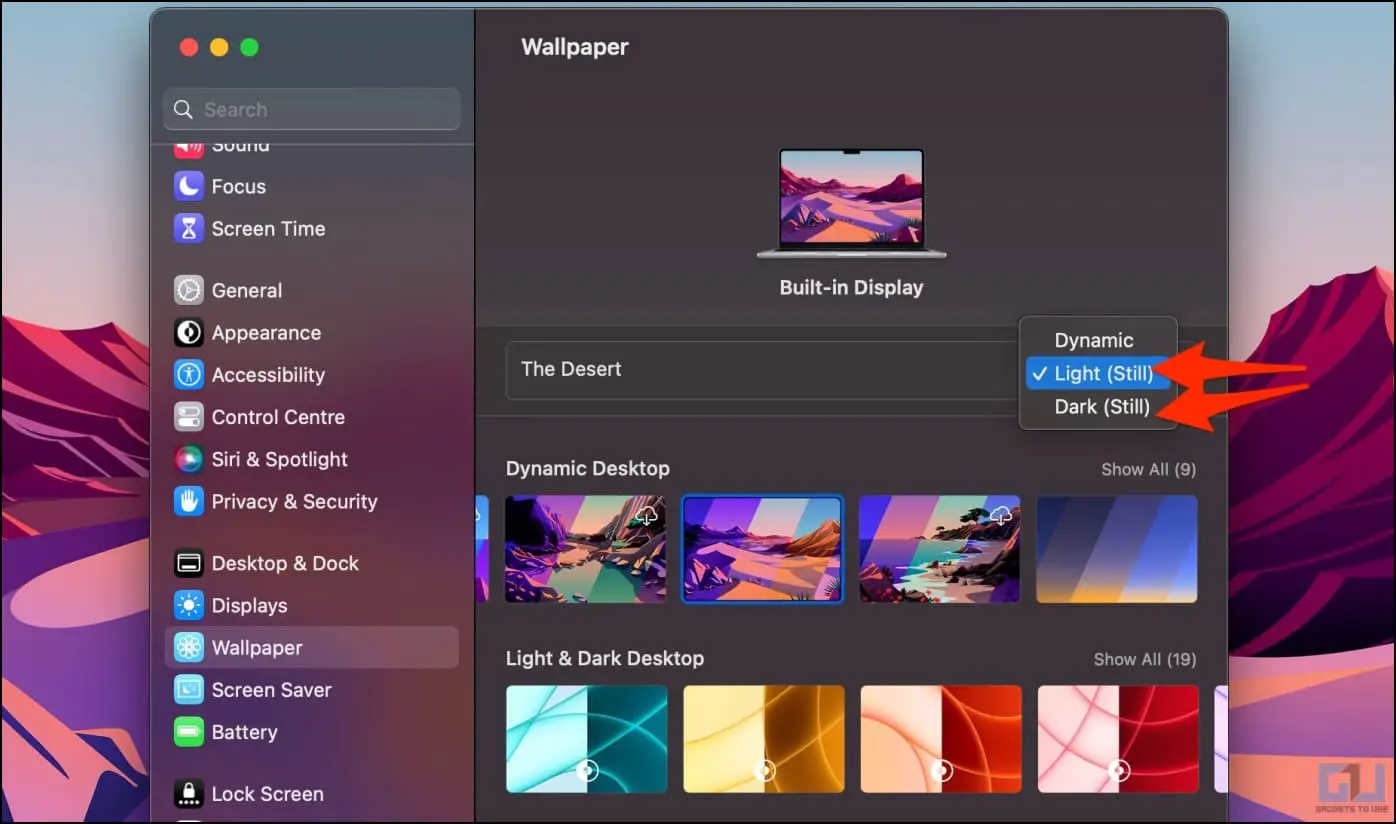Image resolution: width=1396 pixels, height=824 pixels.
Task: Click the Privacy & Security hand icon
Action: (189, 501)
